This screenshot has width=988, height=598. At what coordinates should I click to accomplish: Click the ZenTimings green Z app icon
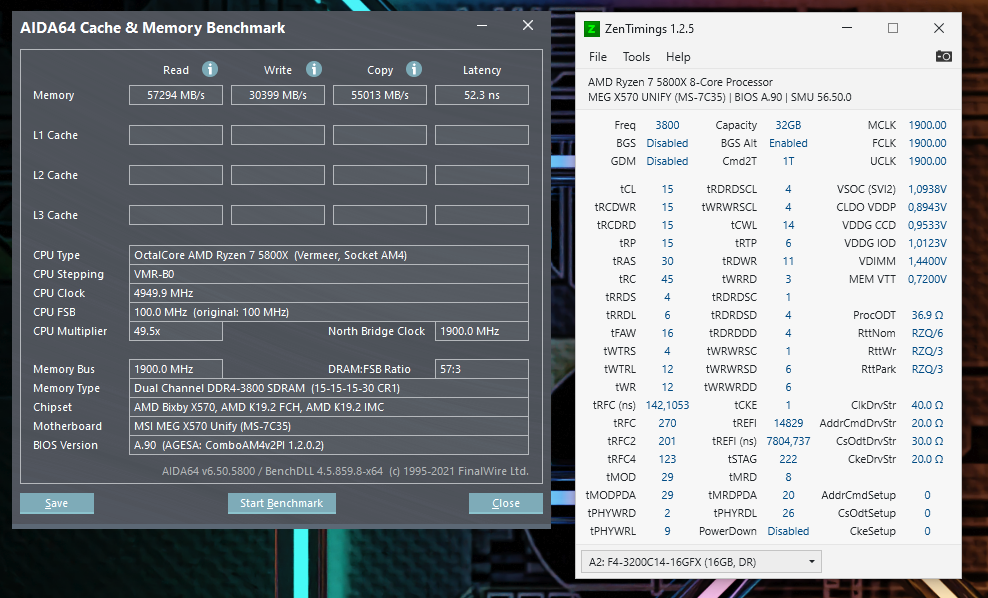point(592,28)
